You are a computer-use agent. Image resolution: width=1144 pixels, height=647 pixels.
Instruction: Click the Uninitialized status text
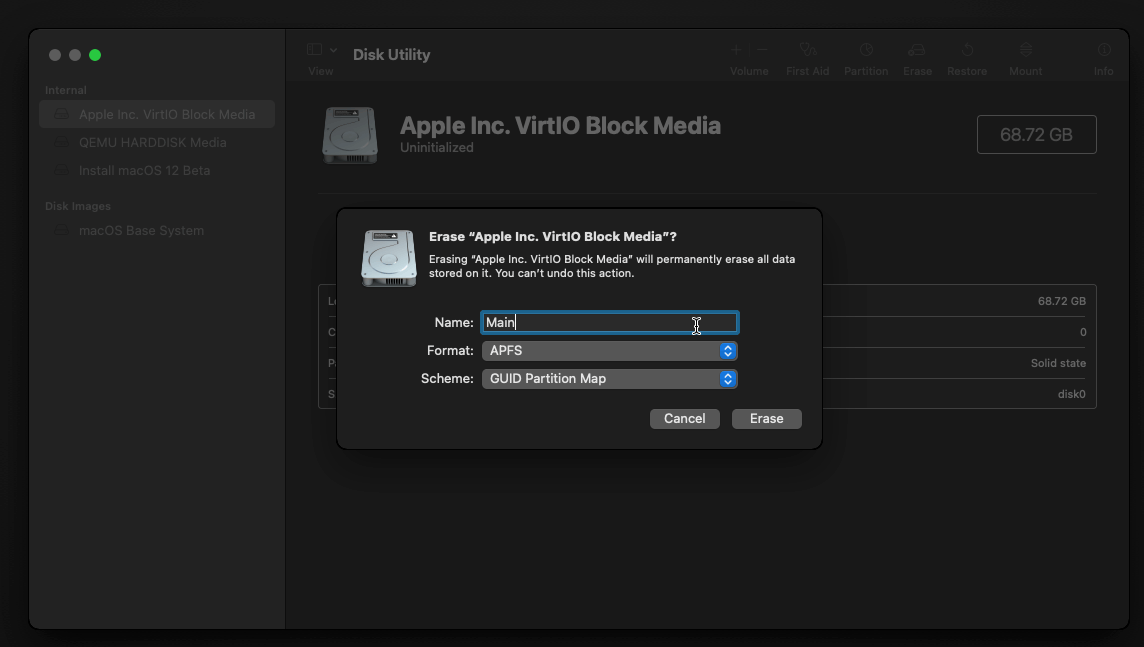(436, 147)
